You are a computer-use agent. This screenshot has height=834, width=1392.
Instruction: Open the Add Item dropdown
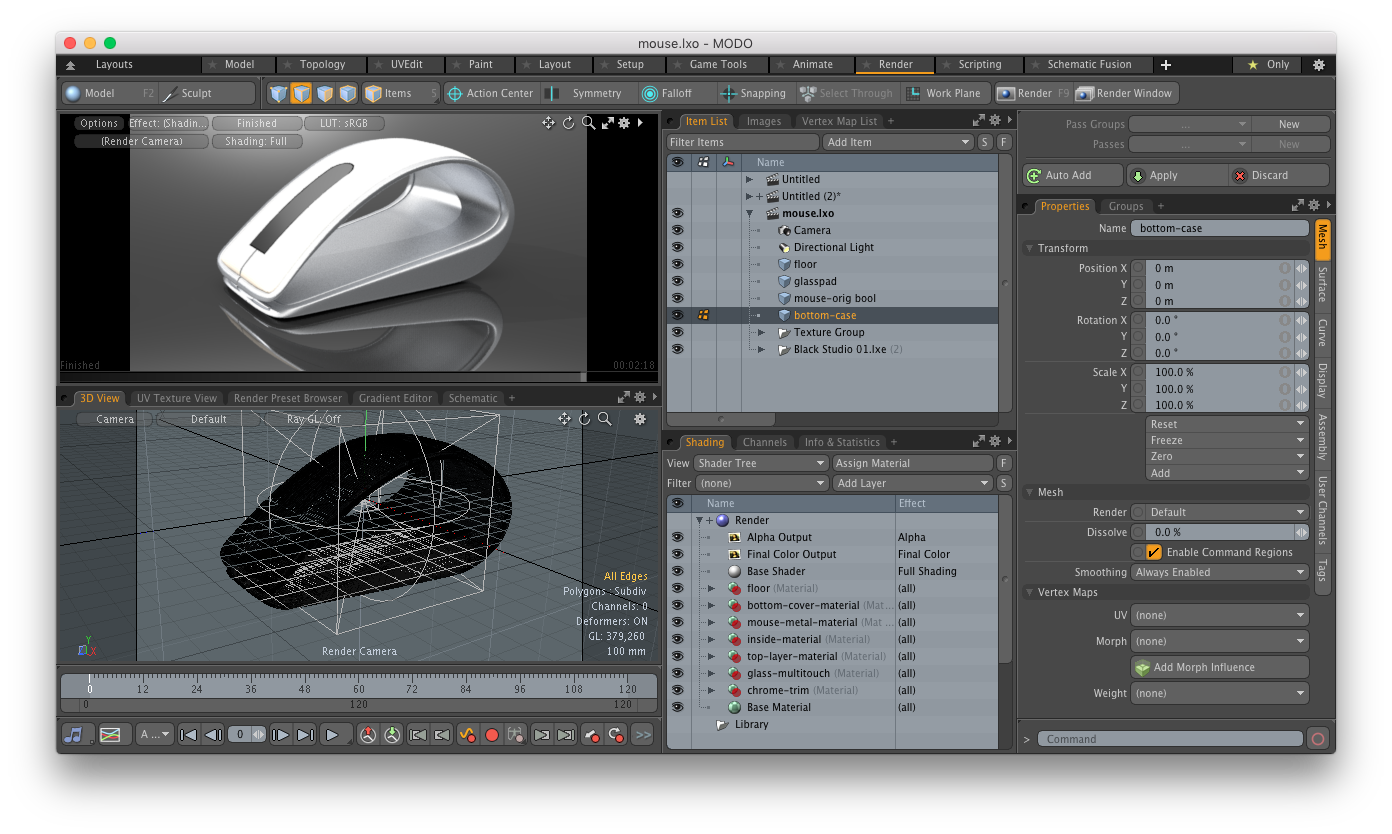[898, 142]
